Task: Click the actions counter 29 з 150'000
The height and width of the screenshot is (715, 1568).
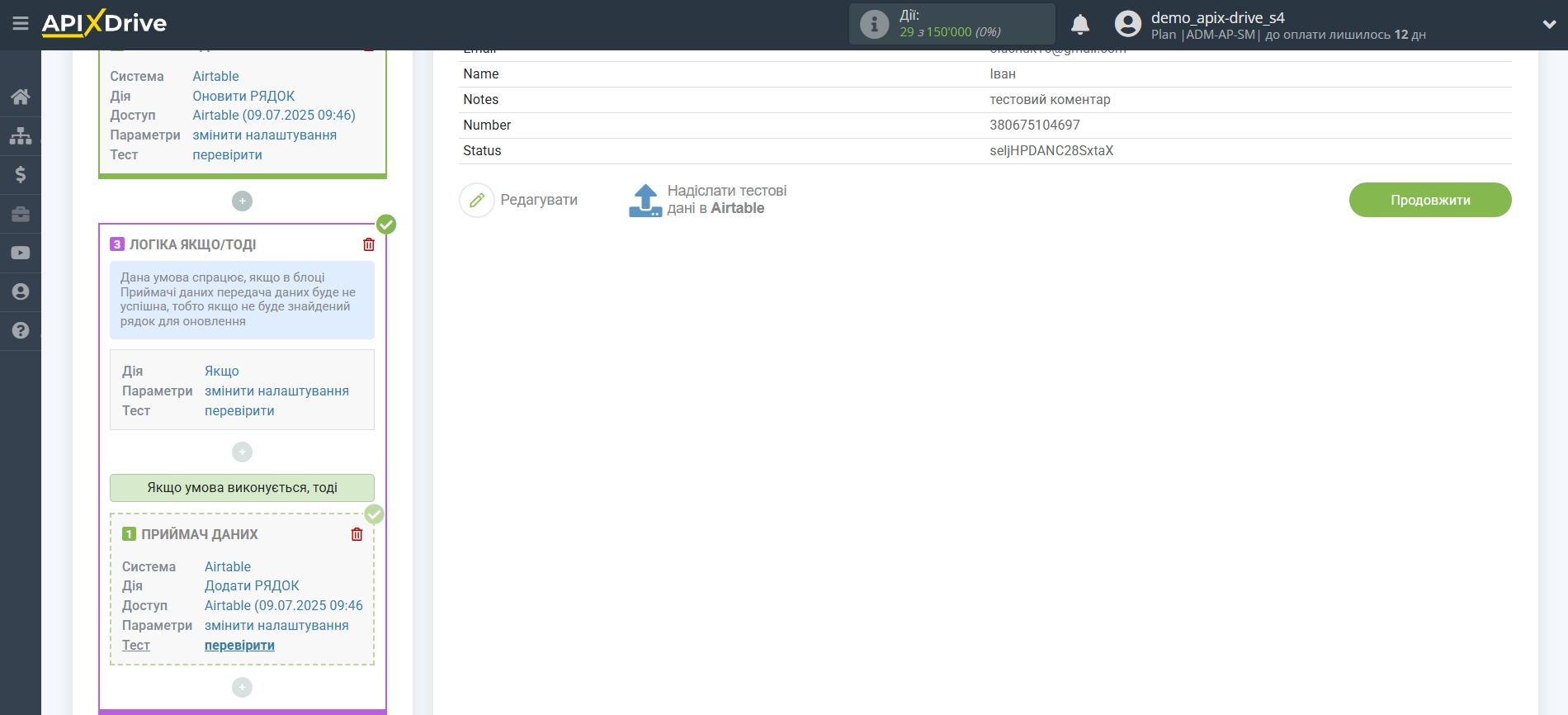Action: click(950, 32)
